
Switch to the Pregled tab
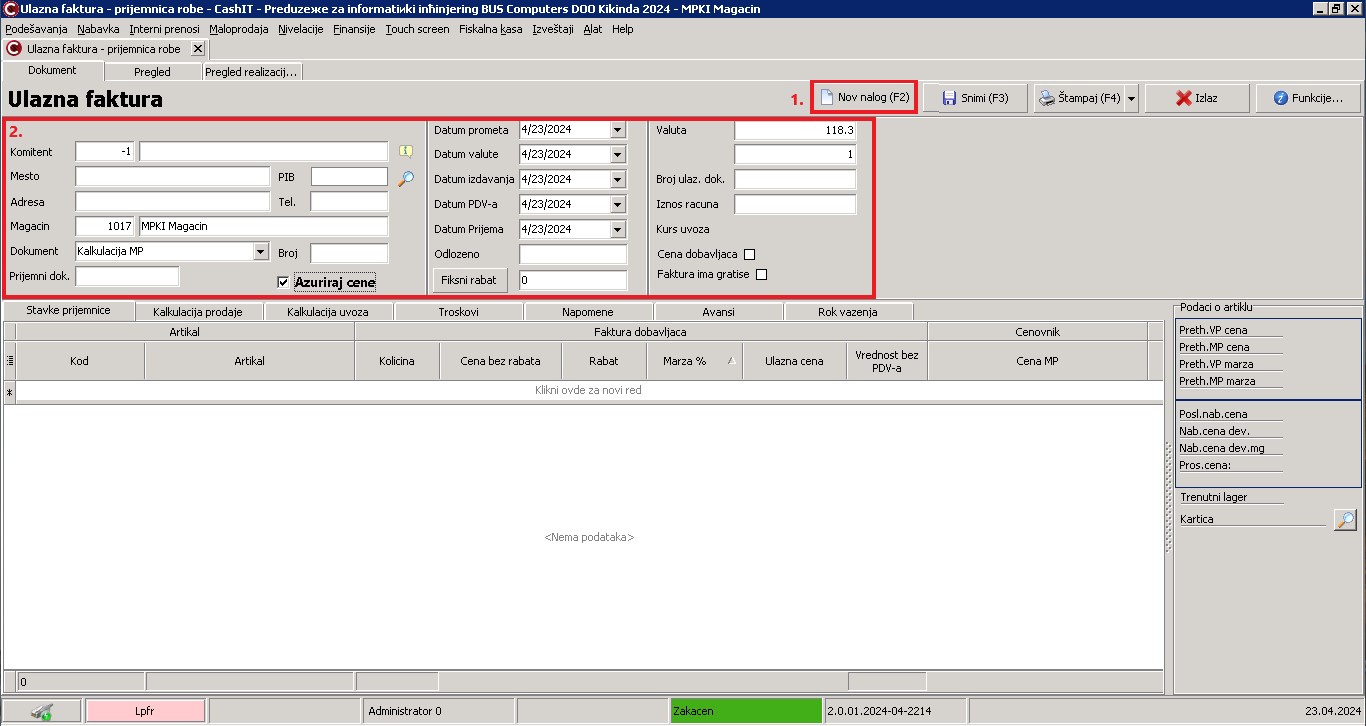[x=152, y=72]
